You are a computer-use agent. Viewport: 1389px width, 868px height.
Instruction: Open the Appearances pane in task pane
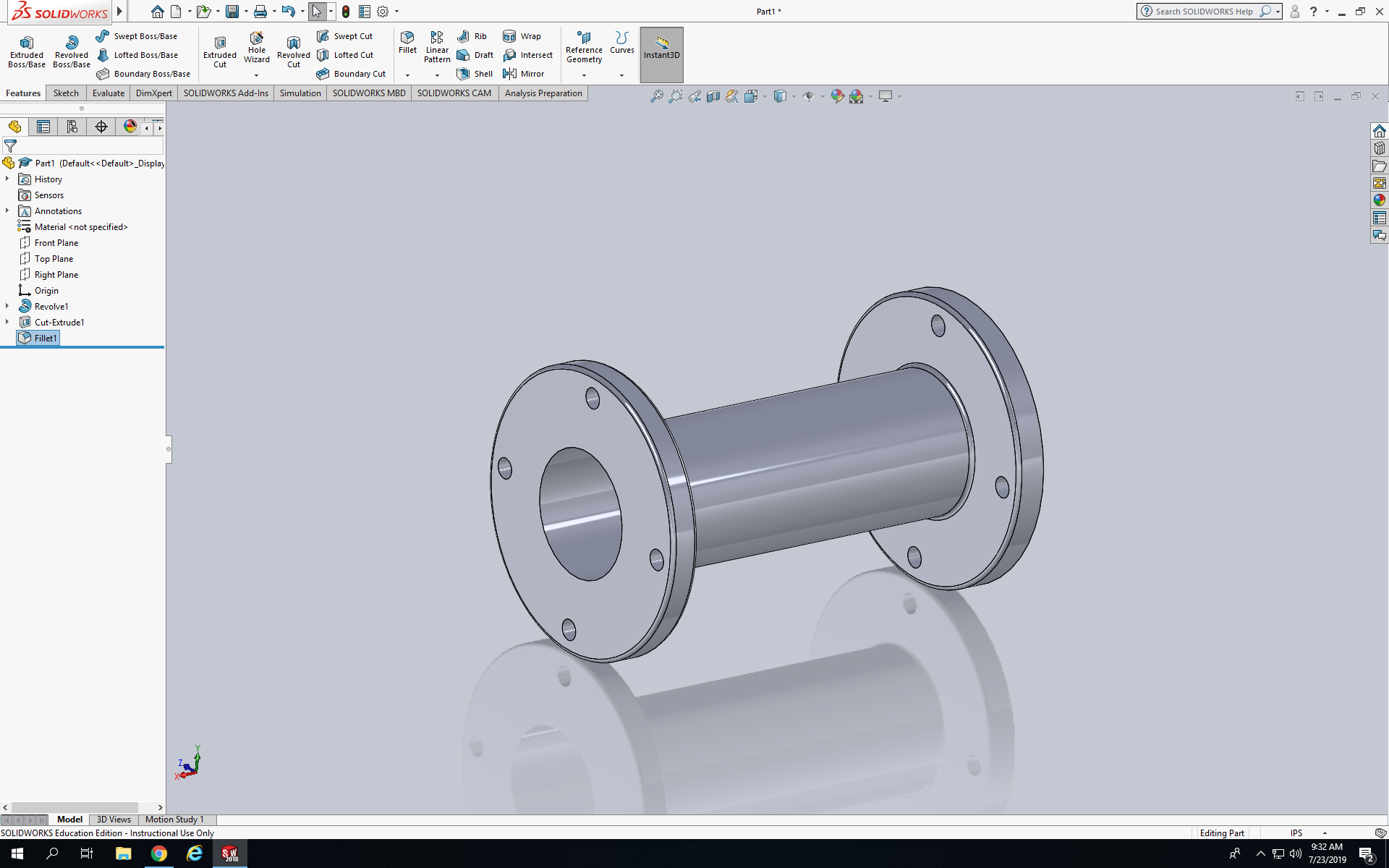coord(1380,200)
